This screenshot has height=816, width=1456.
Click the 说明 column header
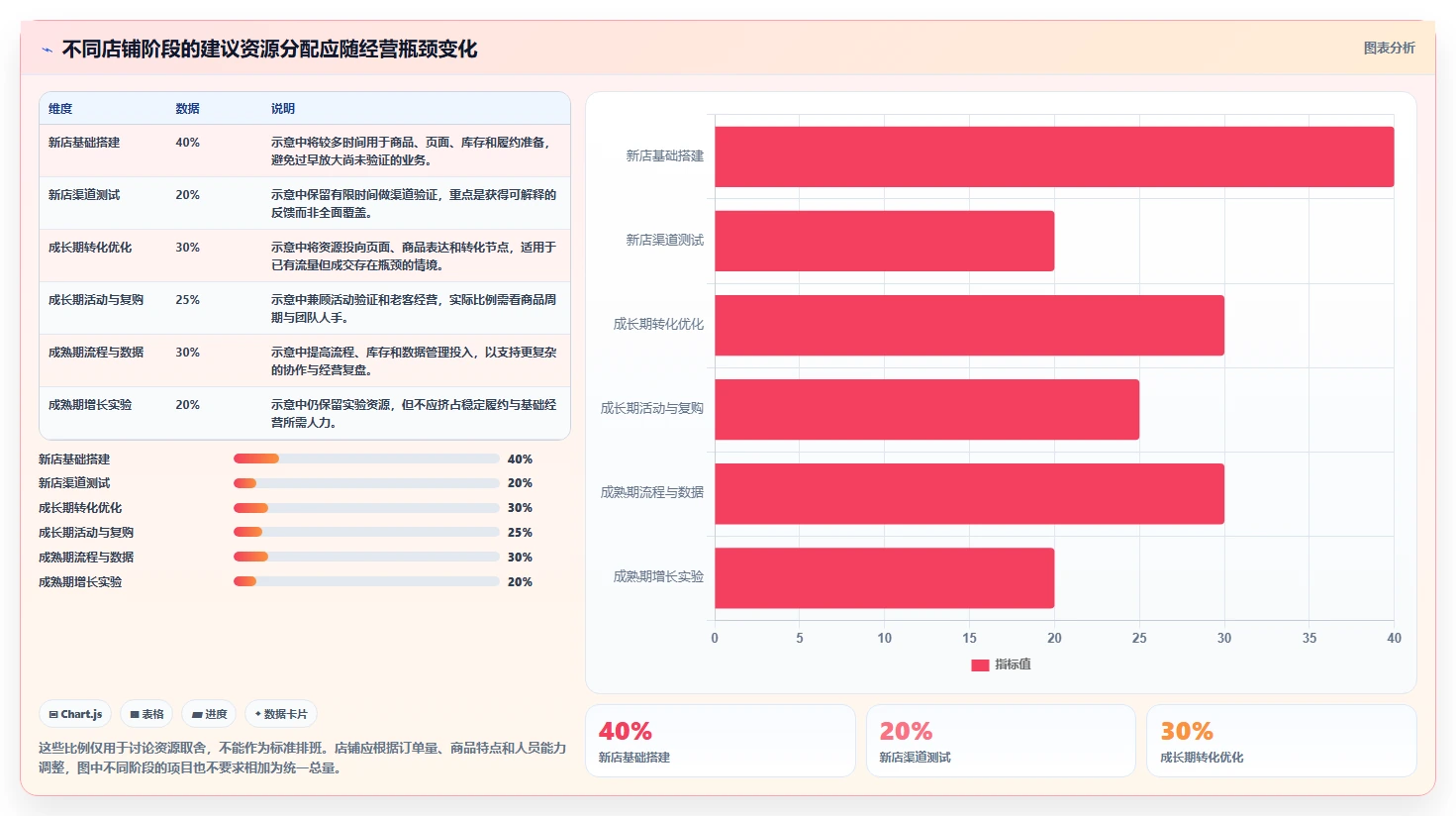pos(283,109)
